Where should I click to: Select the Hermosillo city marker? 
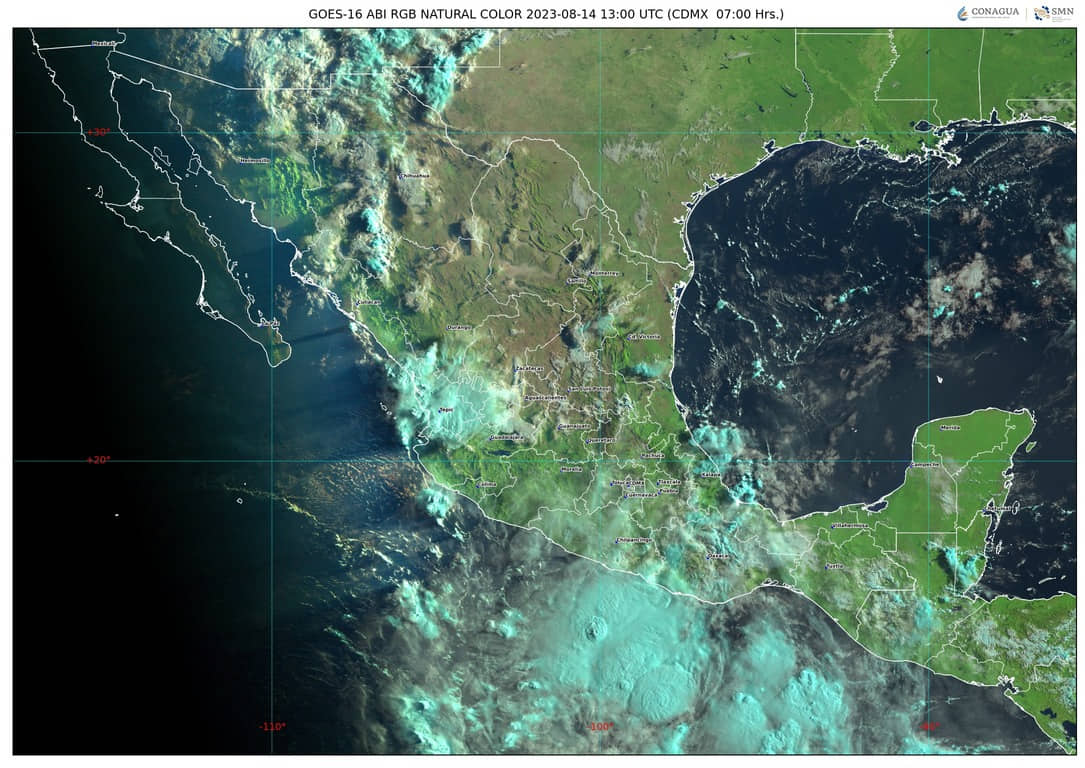point(254,160)
